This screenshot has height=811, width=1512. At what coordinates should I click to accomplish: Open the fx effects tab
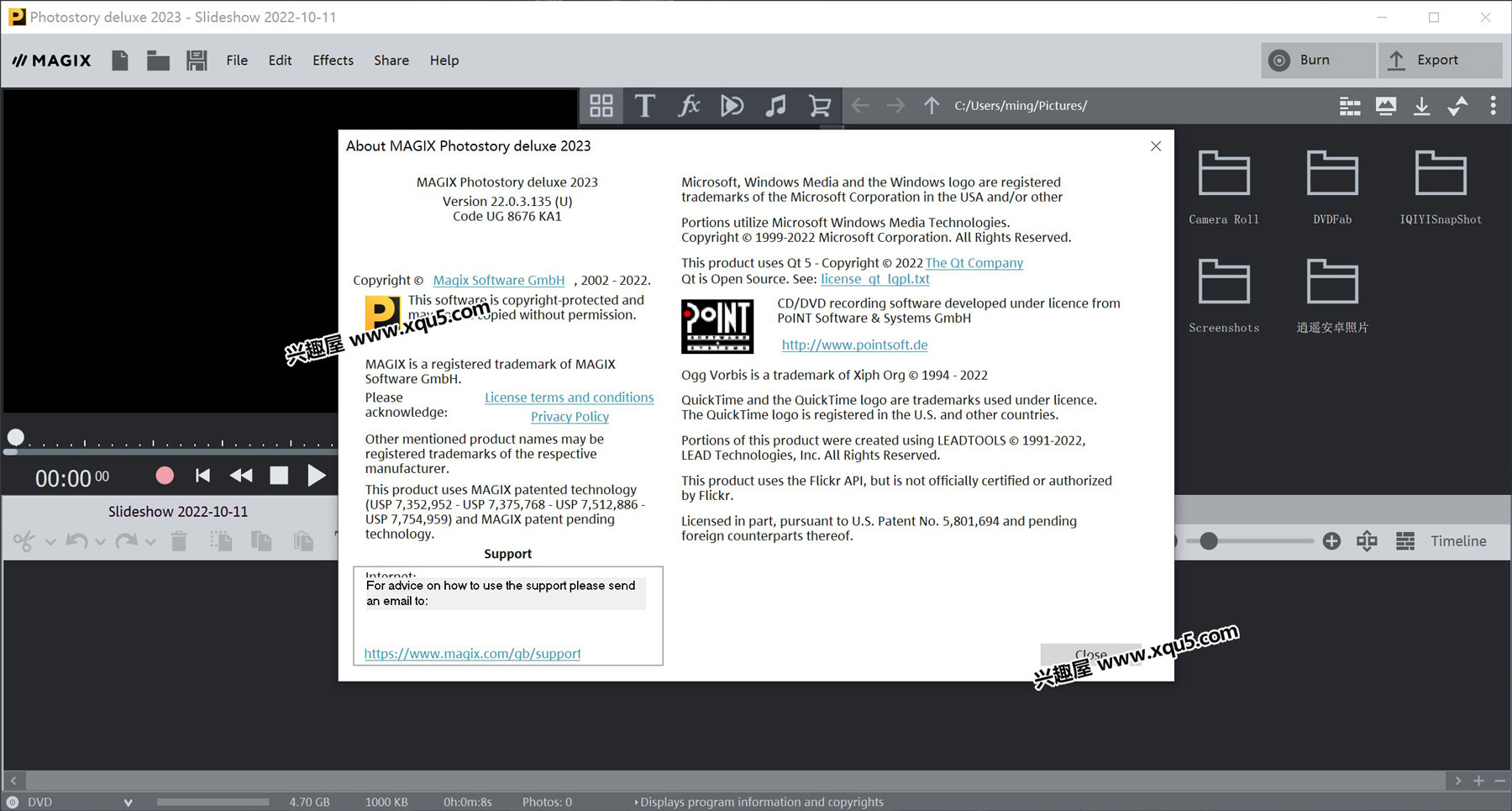689,106
